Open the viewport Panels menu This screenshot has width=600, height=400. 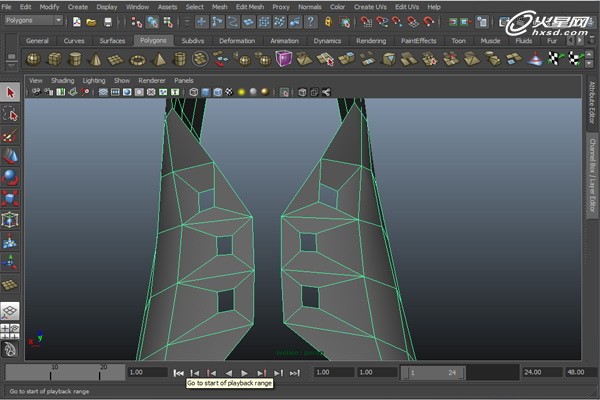coord(184,80)
